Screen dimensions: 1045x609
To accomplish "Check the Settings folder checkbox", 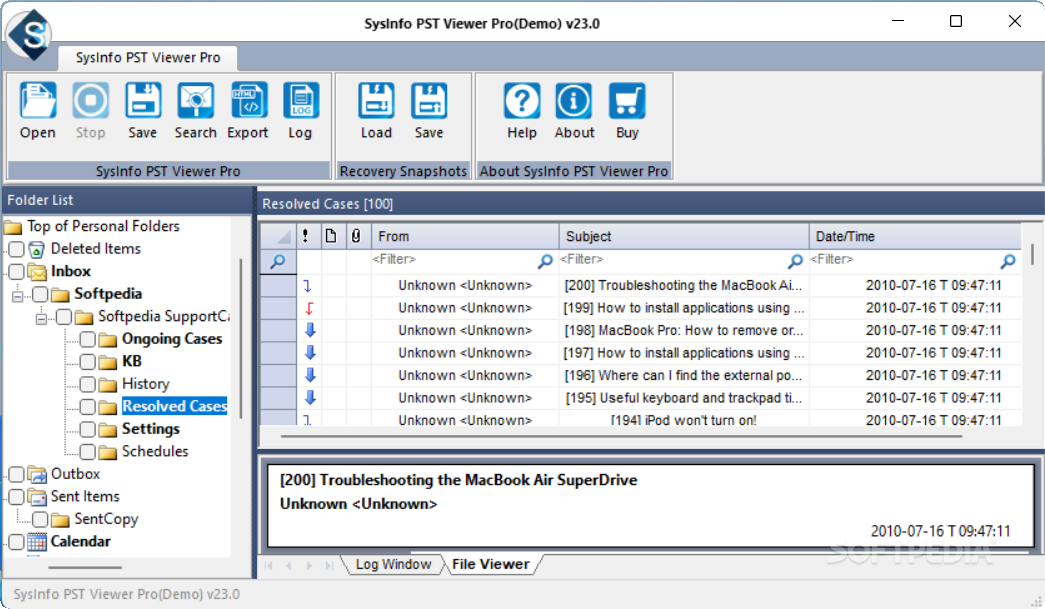I will (x=87, y=429).
